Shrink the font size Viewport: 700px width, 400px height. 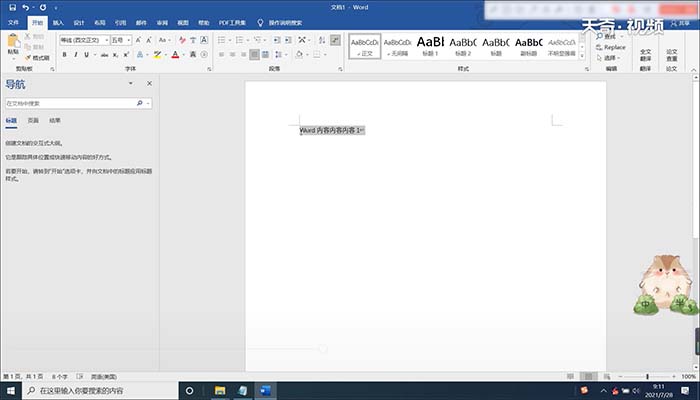149,40
